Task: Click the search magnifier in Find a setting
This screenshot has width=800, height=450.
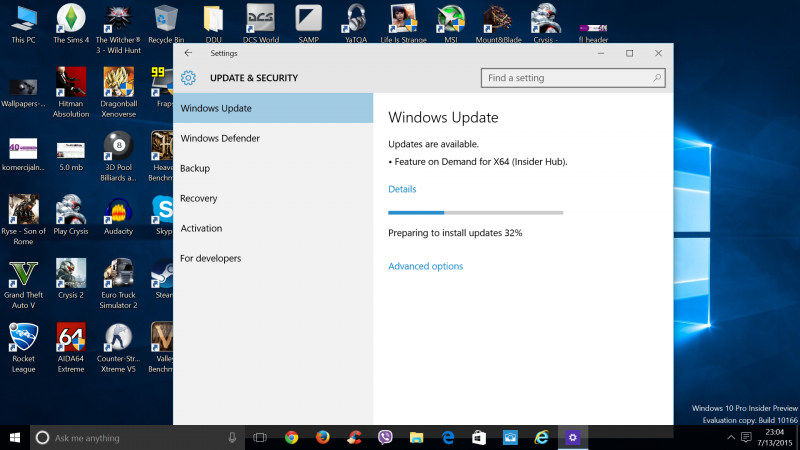Action: click(x=657, y=78)
